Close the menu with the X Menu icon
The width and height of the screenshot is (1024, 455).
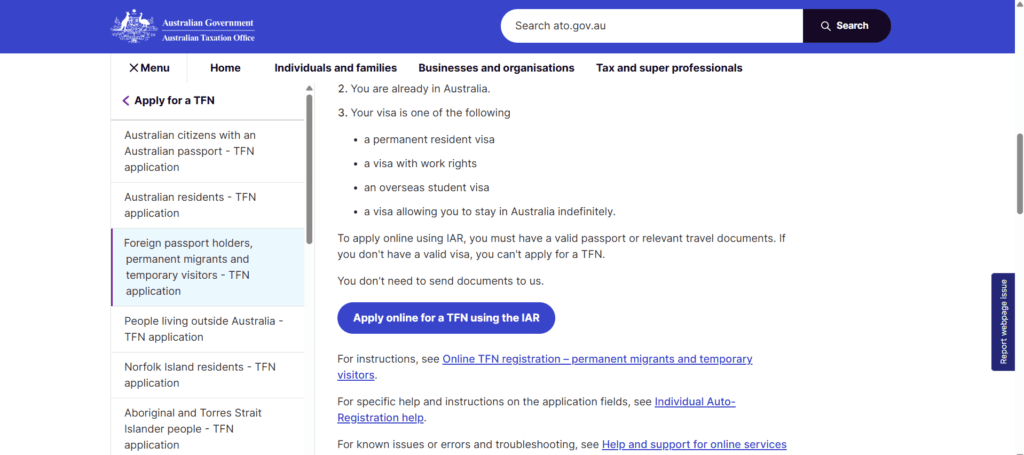tap(149, 68)
